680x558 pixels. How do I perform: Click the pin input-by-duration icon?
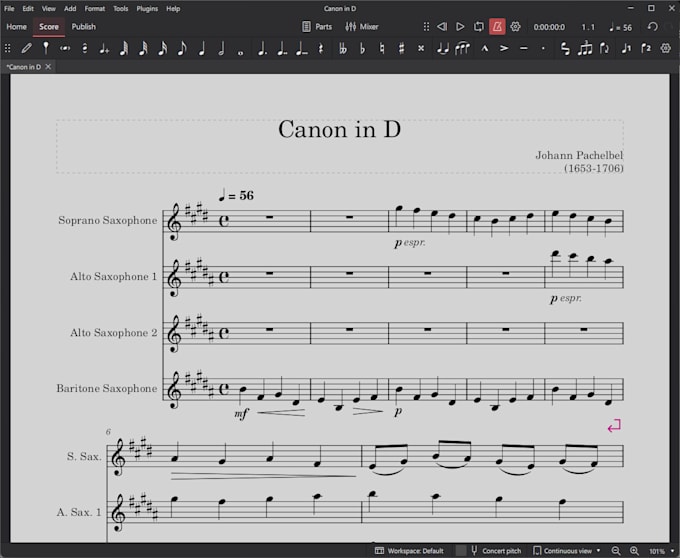pyautogui.click(x=46, y=49)
